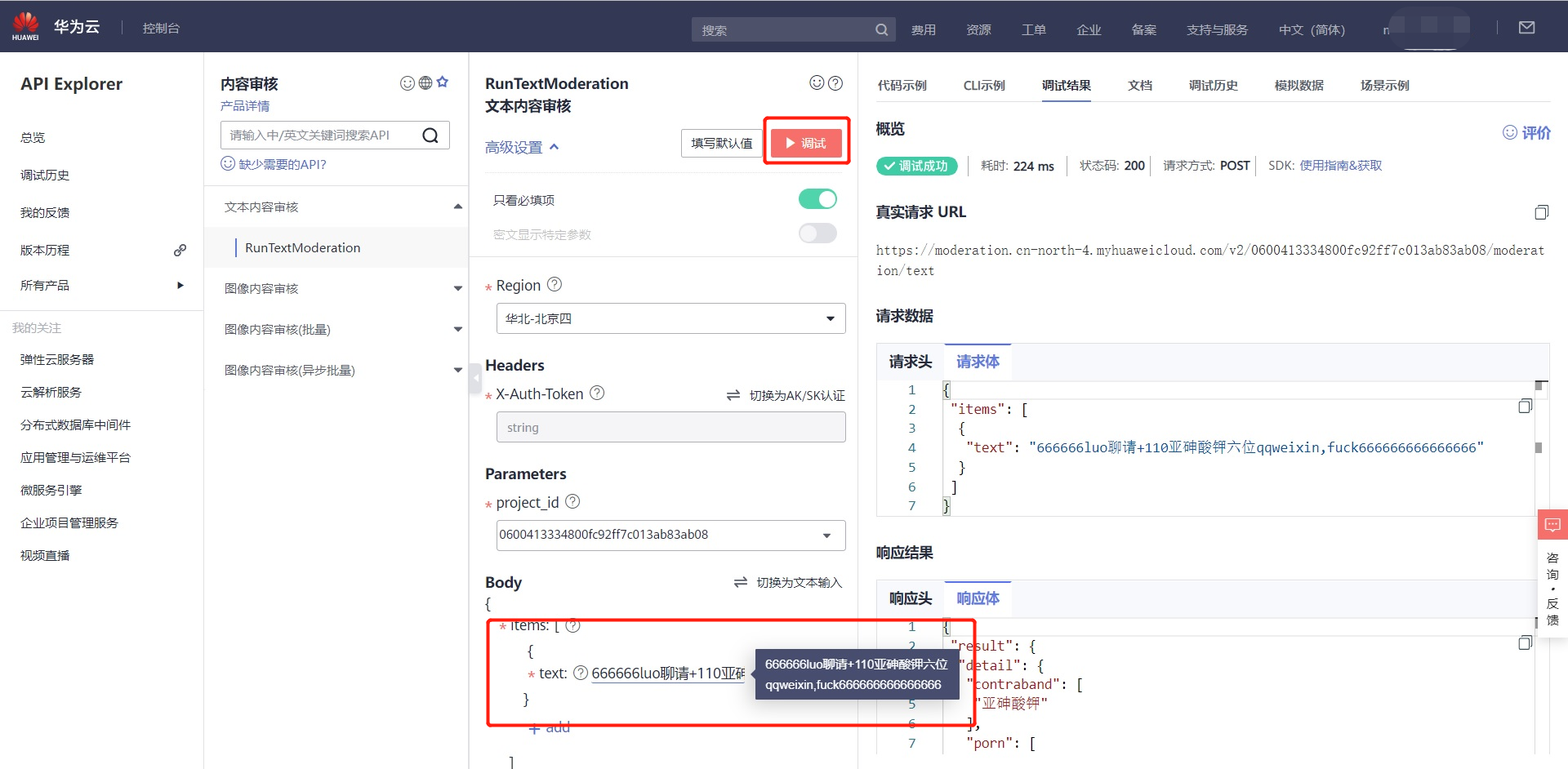The image size is (1568, 769).
Task: Select RunTextModeration in the API list
Action: point(302,247)
